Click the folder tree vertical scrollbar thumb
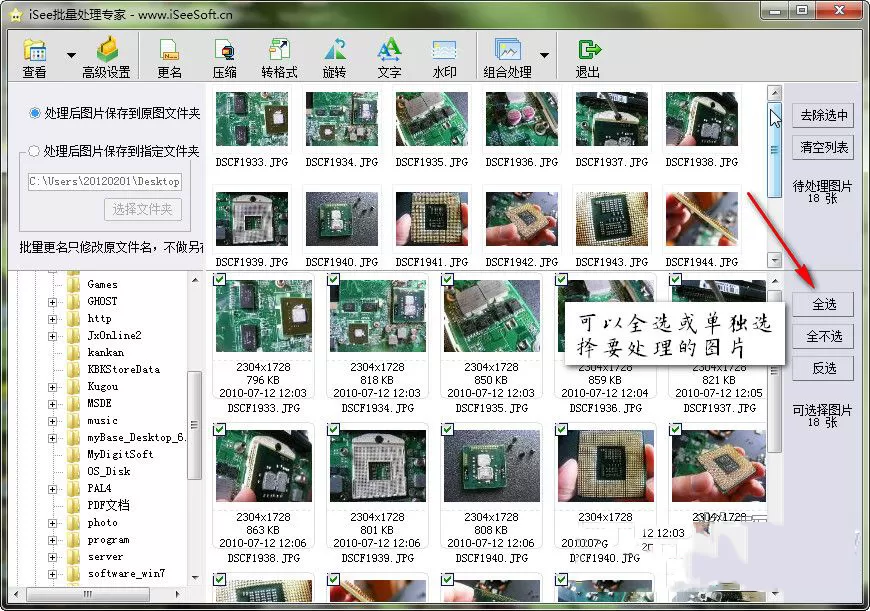Screen dimensions: 870x611 tap(194, 425)
